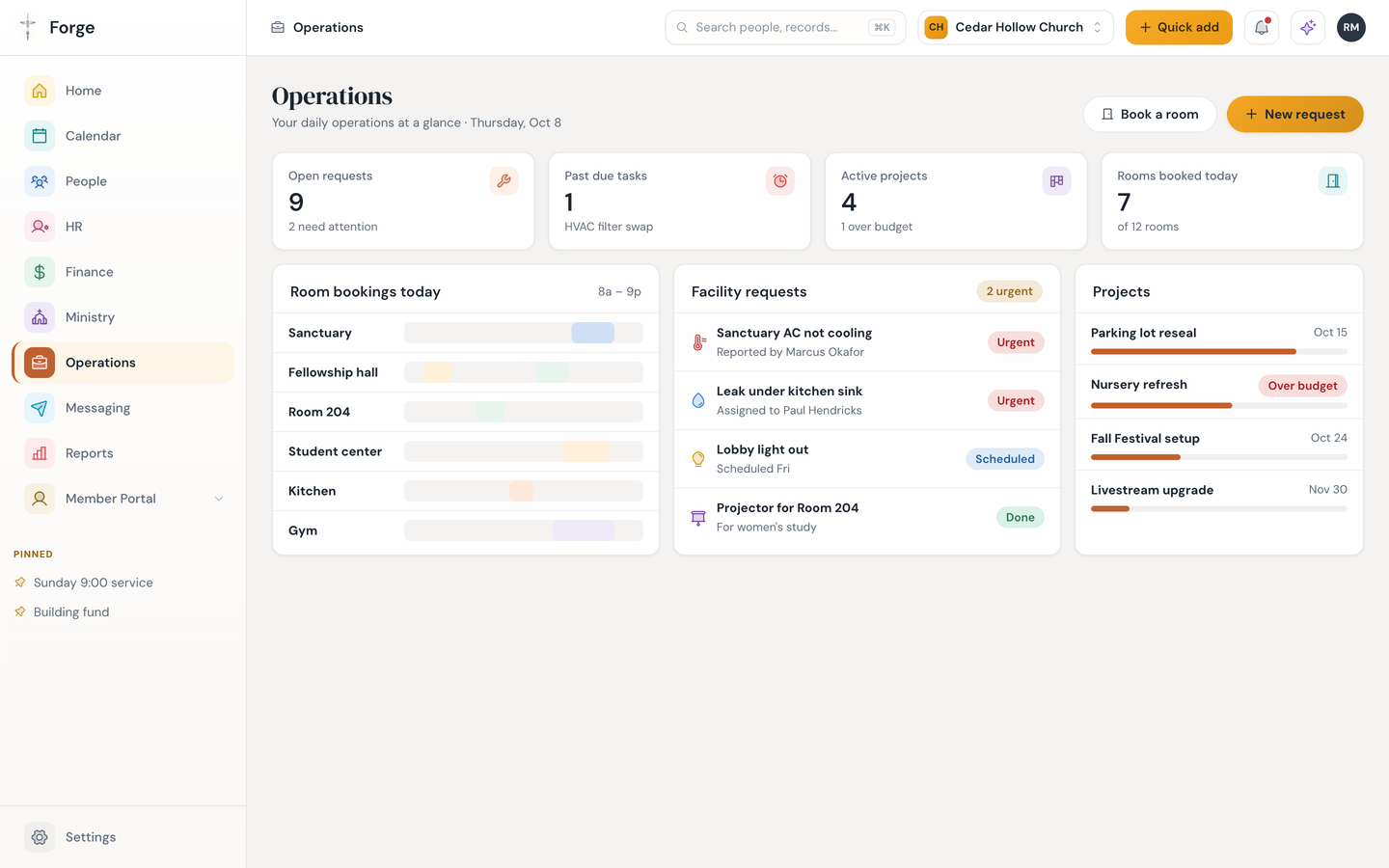Image resolution: width=1389 pixels, height=868 pixels.
Task: Select the Over budget tag on Nursery refresh
Action: (1302, 386)
